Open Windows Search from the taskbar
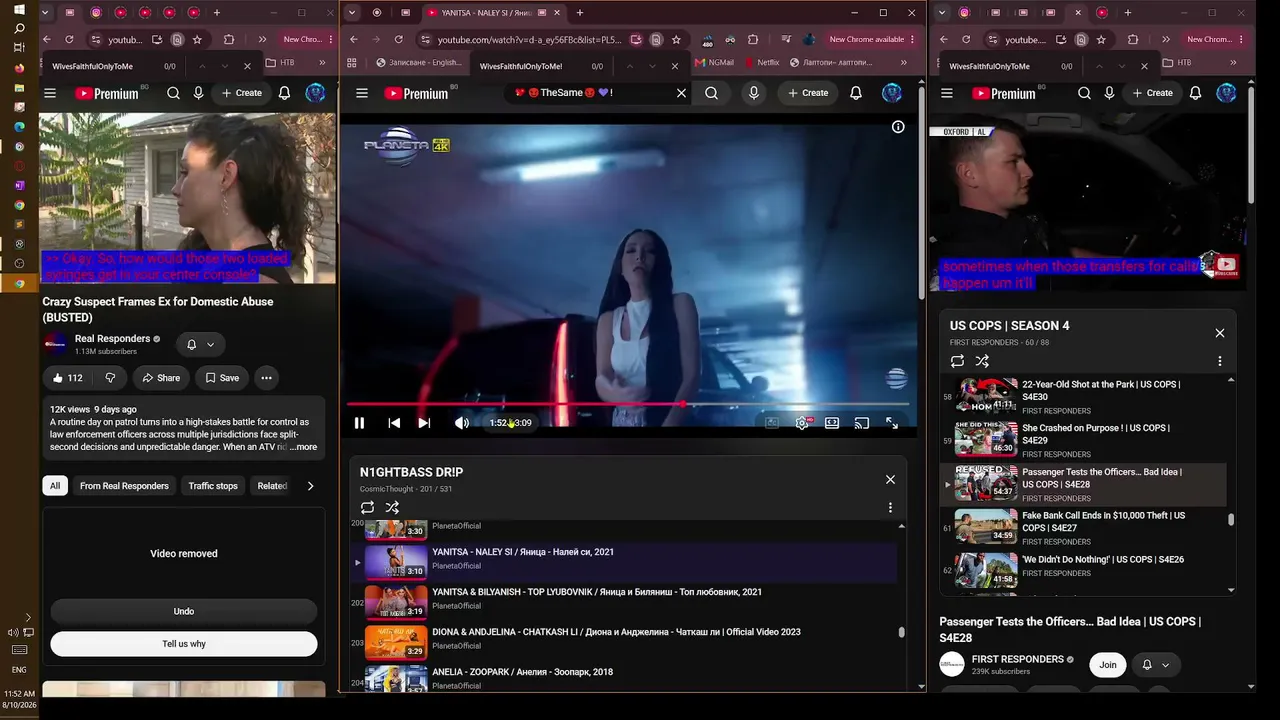1280x720 pixels. click(19, 28)
